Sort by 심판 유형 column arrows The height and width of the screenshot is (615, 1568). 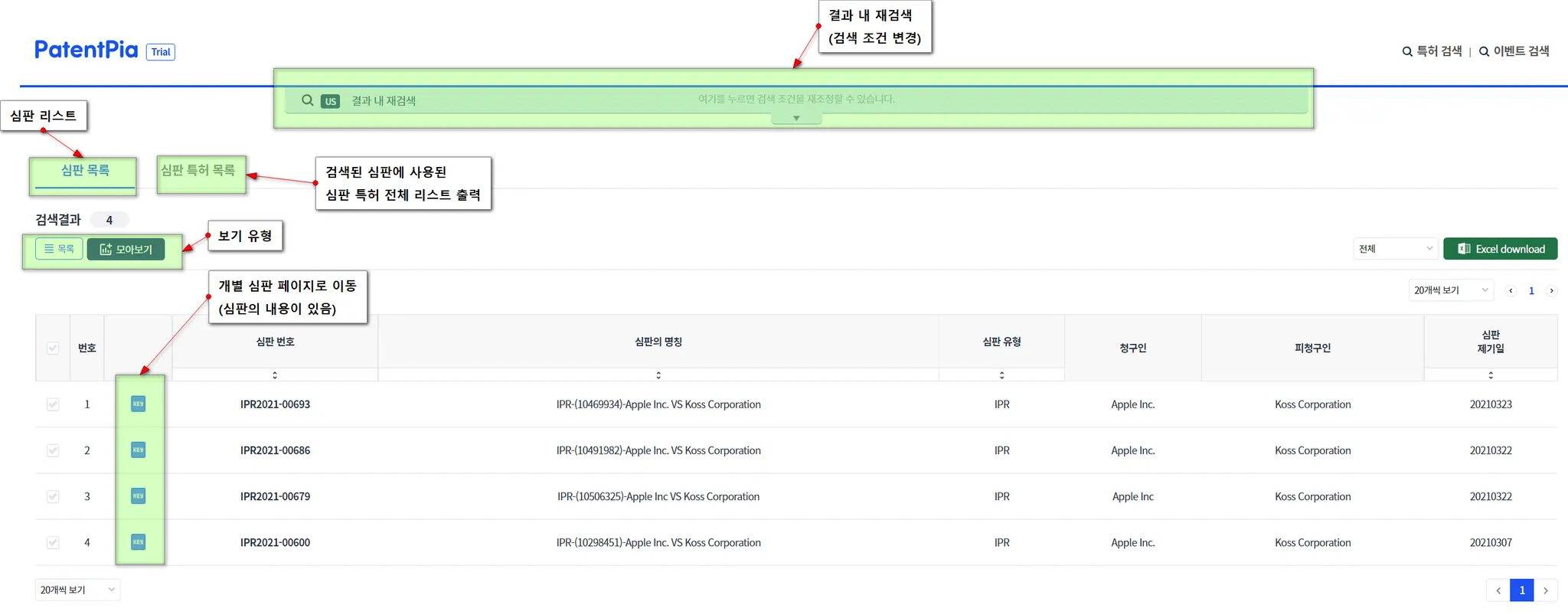tap(1001, 375)
